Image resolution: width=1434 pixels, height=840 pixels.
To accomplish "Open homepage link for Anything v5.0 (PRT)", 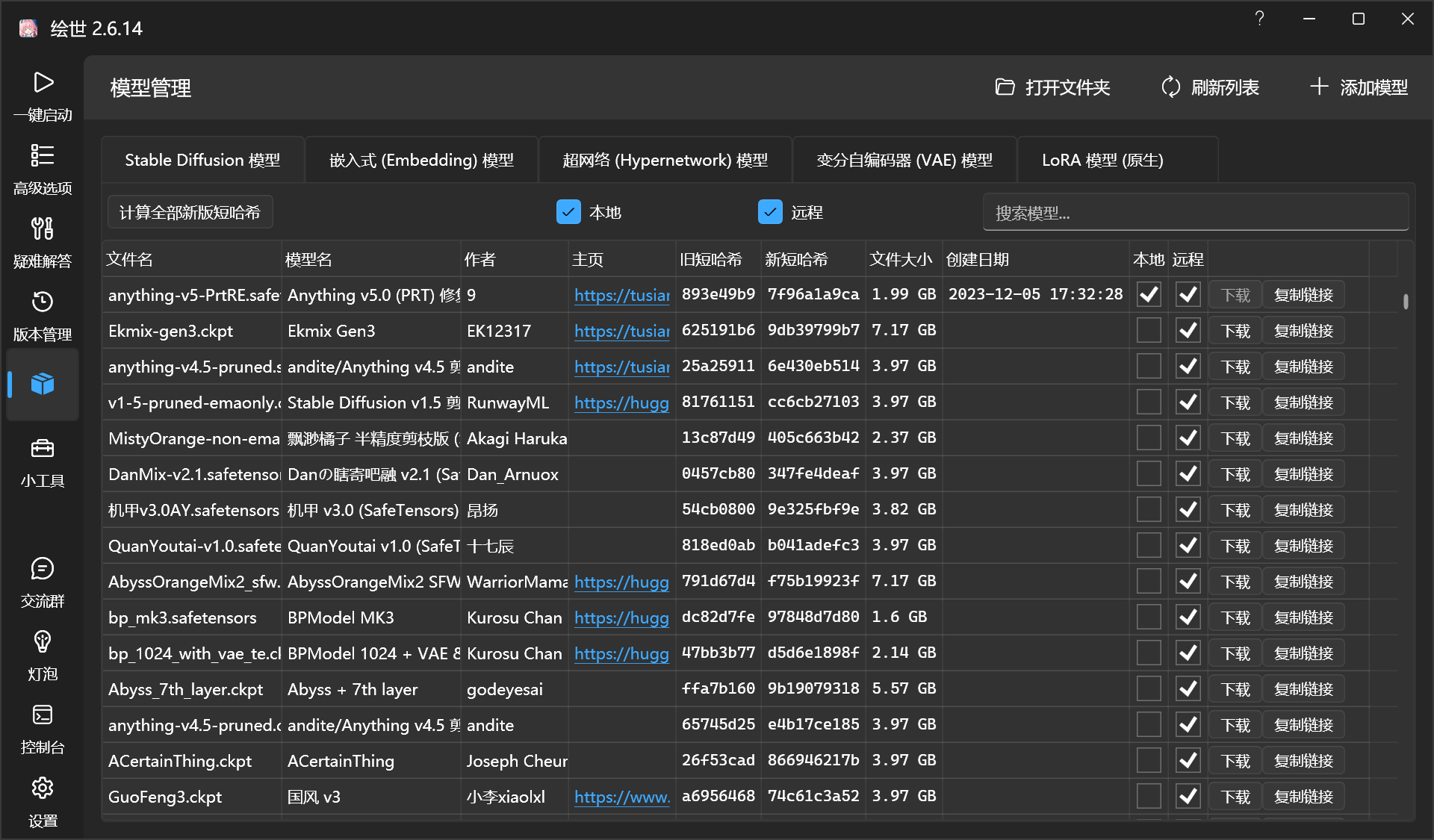I will coord(621,295).
